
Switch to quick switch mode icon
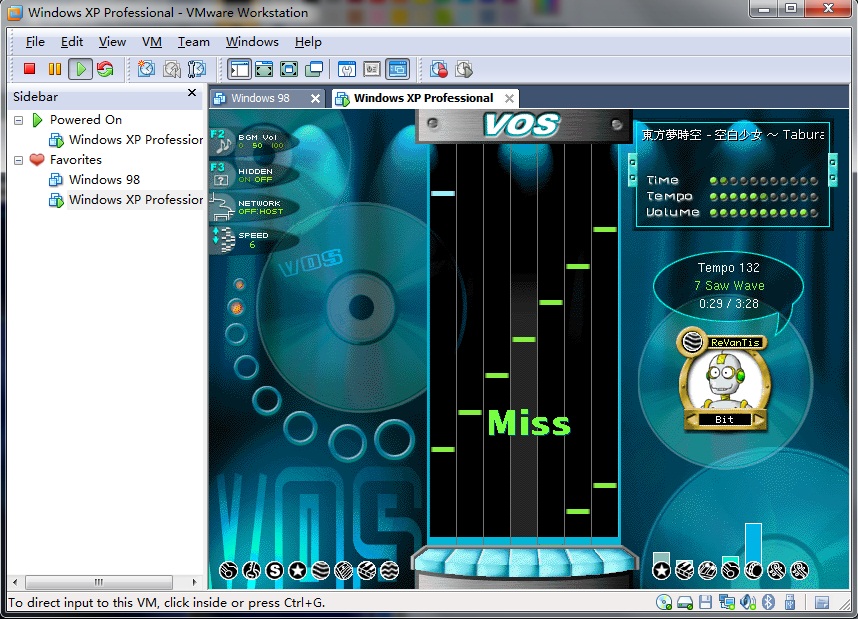point(264,69)
